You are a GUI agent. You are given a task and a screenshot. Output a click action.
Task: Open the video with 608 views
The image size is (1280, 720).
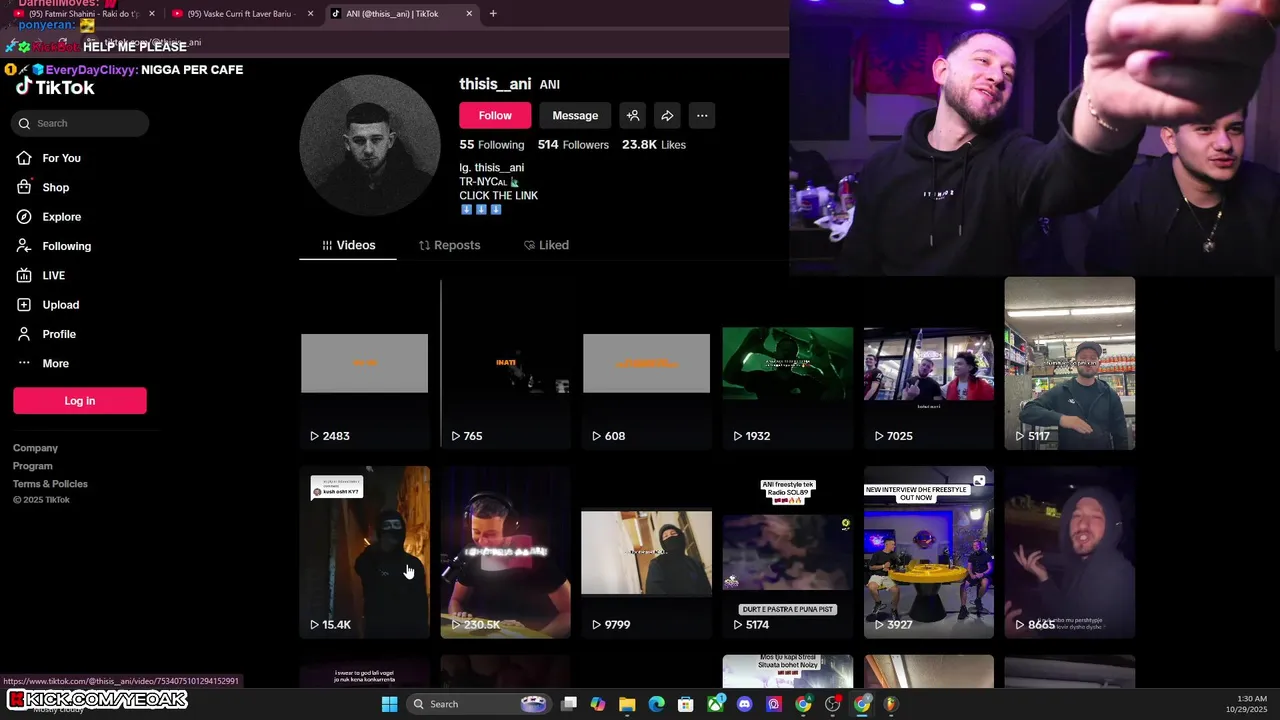tap(646, 363)
